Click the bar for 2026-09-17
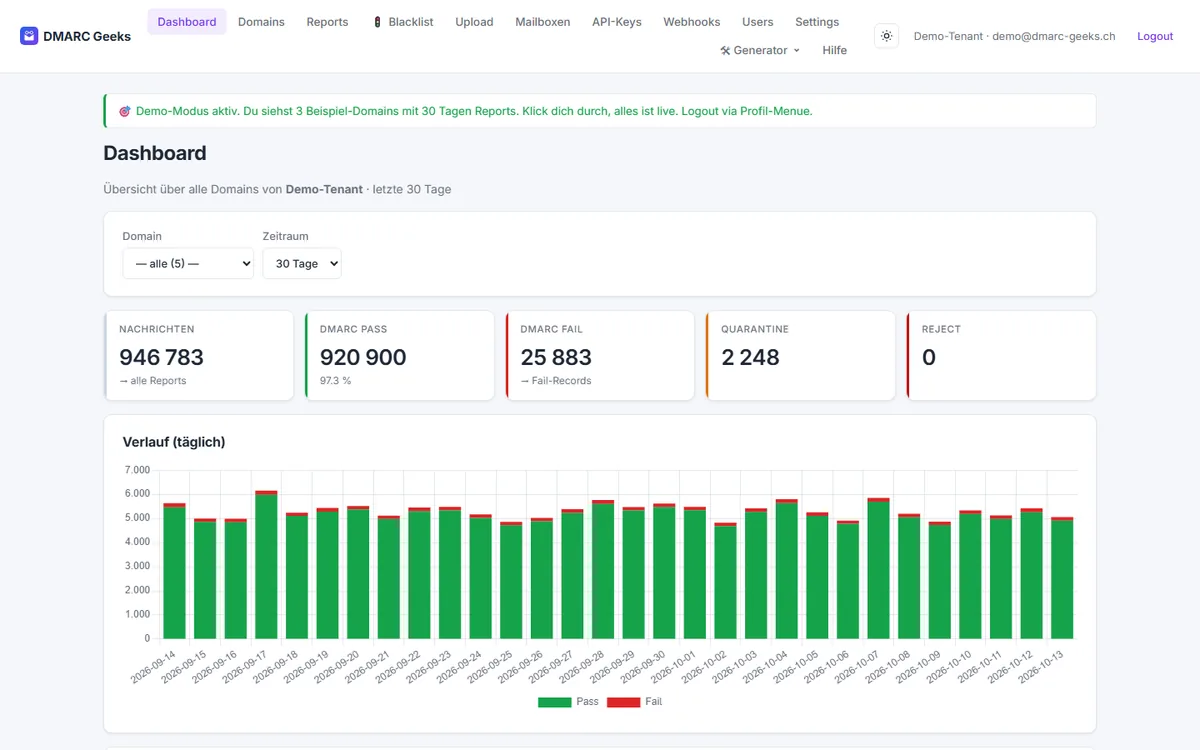This screenshot has height=750, width=1200. point(266,564)
